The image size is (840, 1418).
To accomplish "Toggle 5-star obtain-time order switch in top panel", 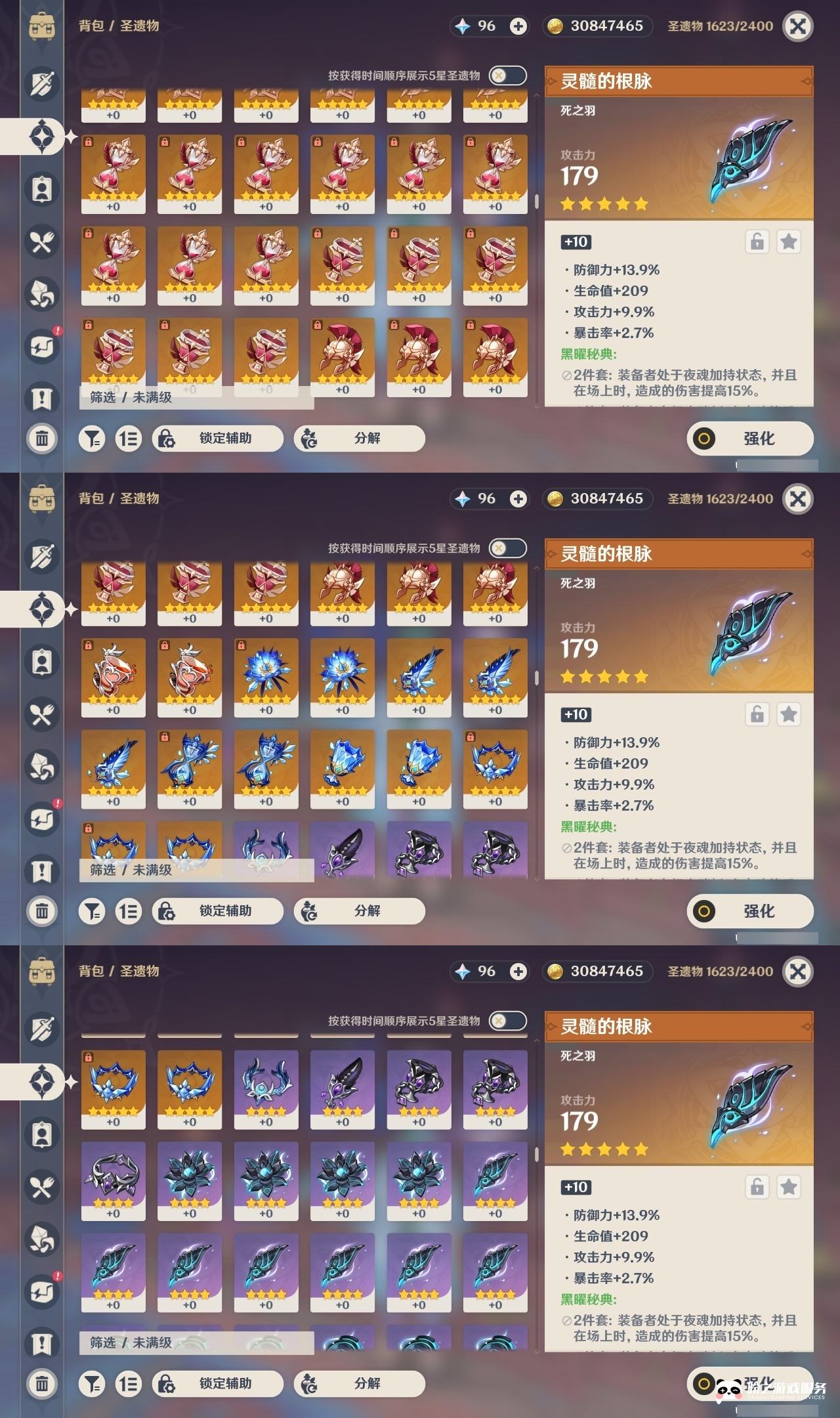I will (508, 75).
